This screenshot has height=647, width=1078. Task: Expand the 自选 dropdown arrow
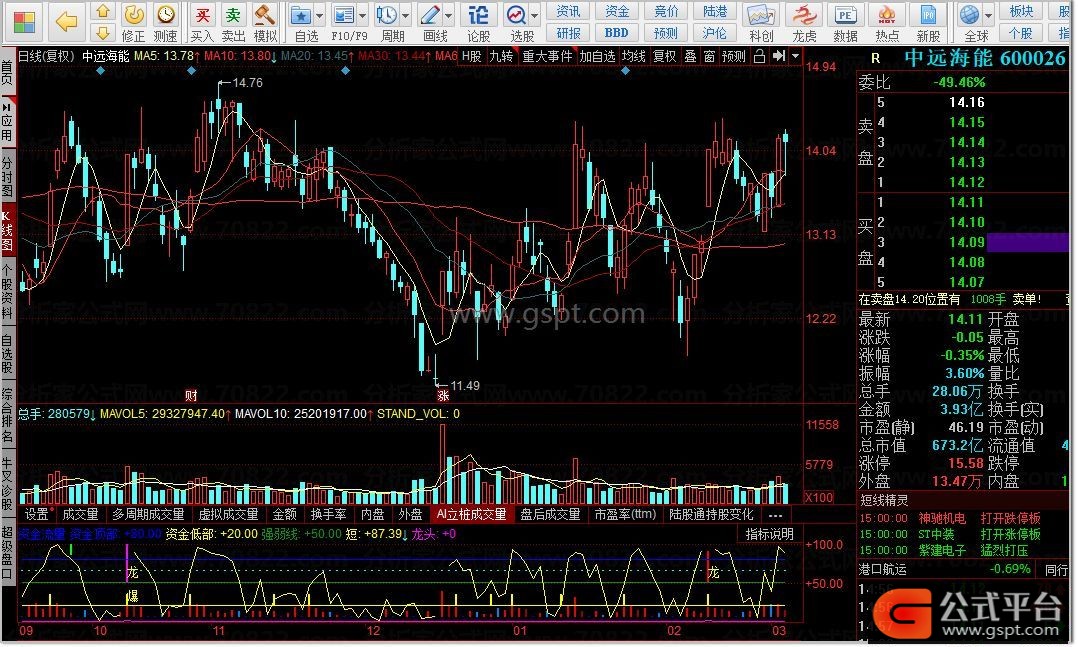[x=320, y=15]
